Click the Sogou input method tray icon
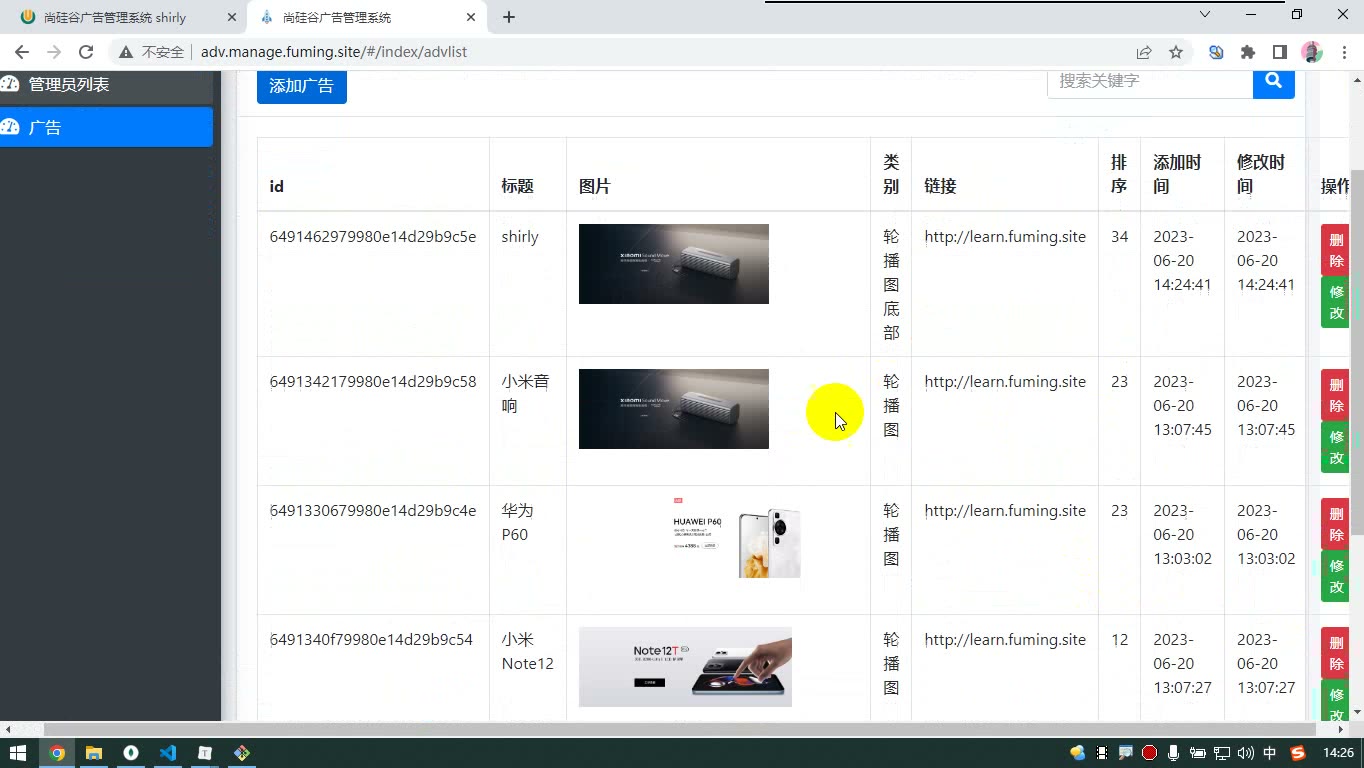 pos(1298,753)
